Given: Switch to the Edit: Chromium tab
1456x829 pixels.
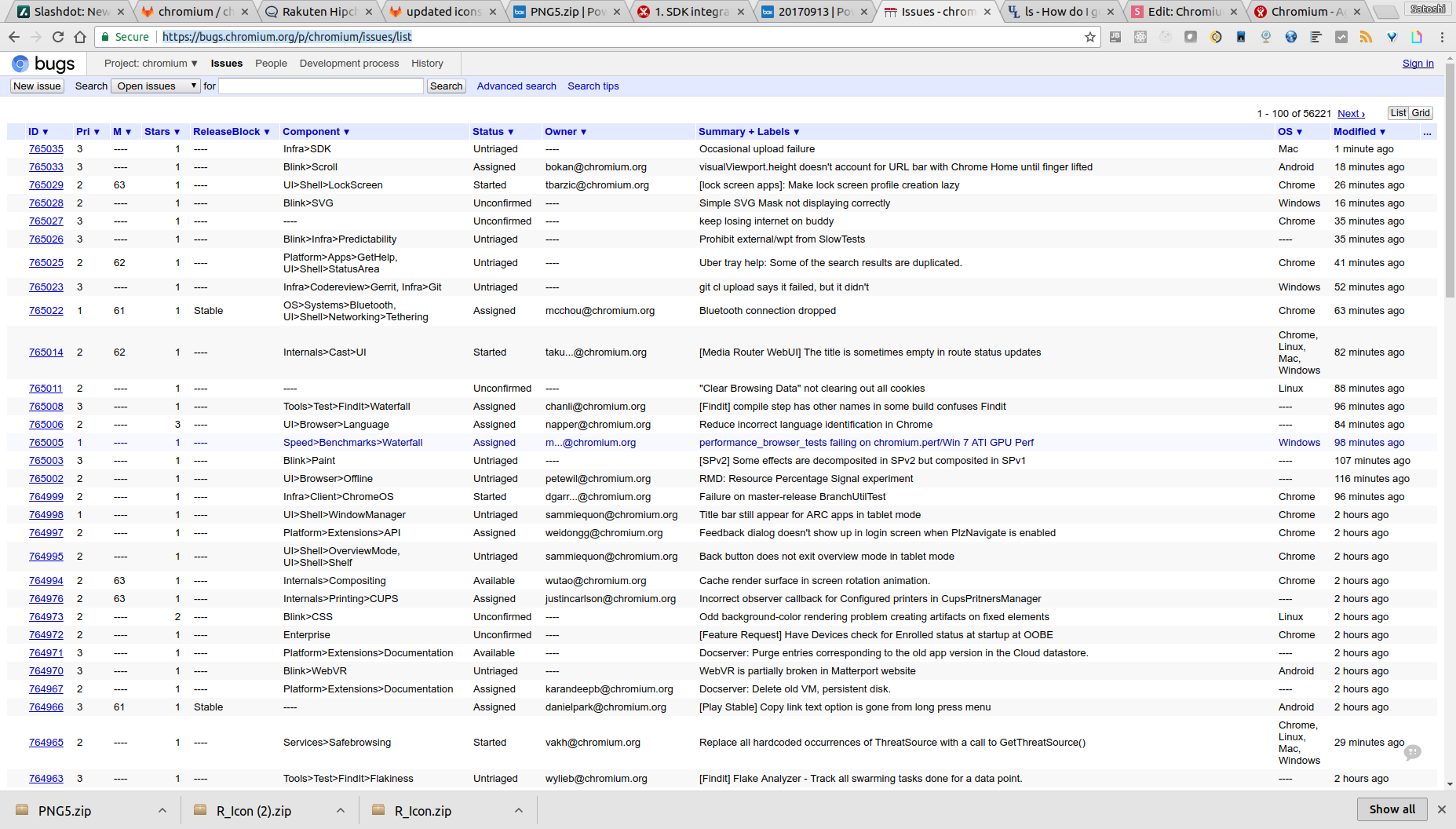Looking at the screenshot, I should 1184,12.
